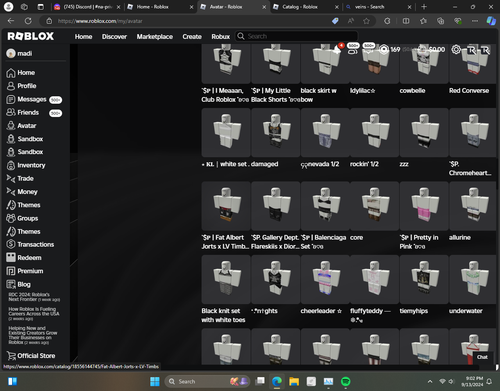Open Trade in the sidebar
500x391 pixels.
[20, 179]
